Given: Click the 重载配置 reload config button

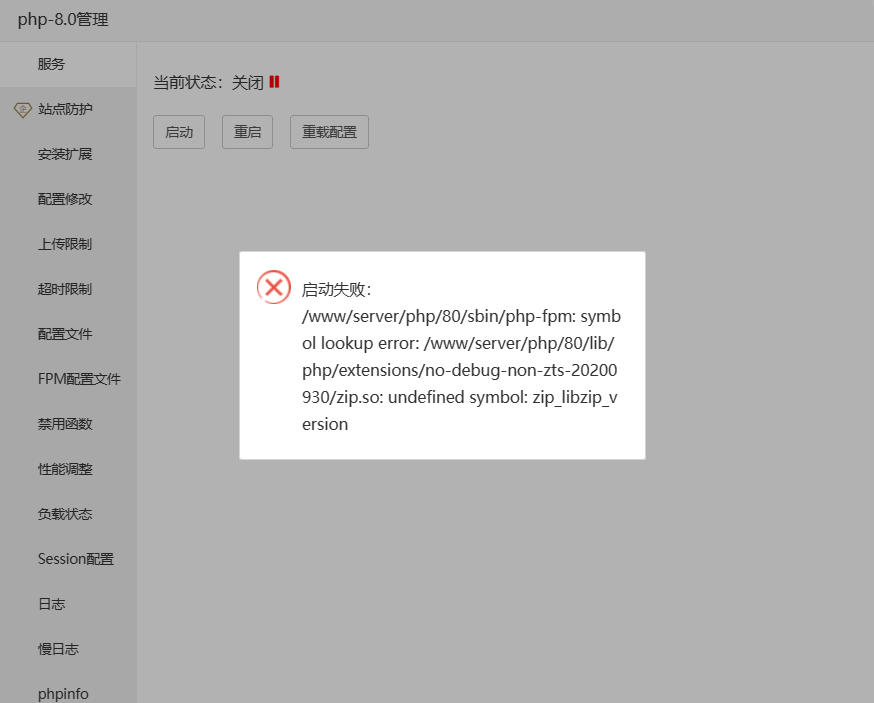Looking at the screenshot, I should coord(329,132).
